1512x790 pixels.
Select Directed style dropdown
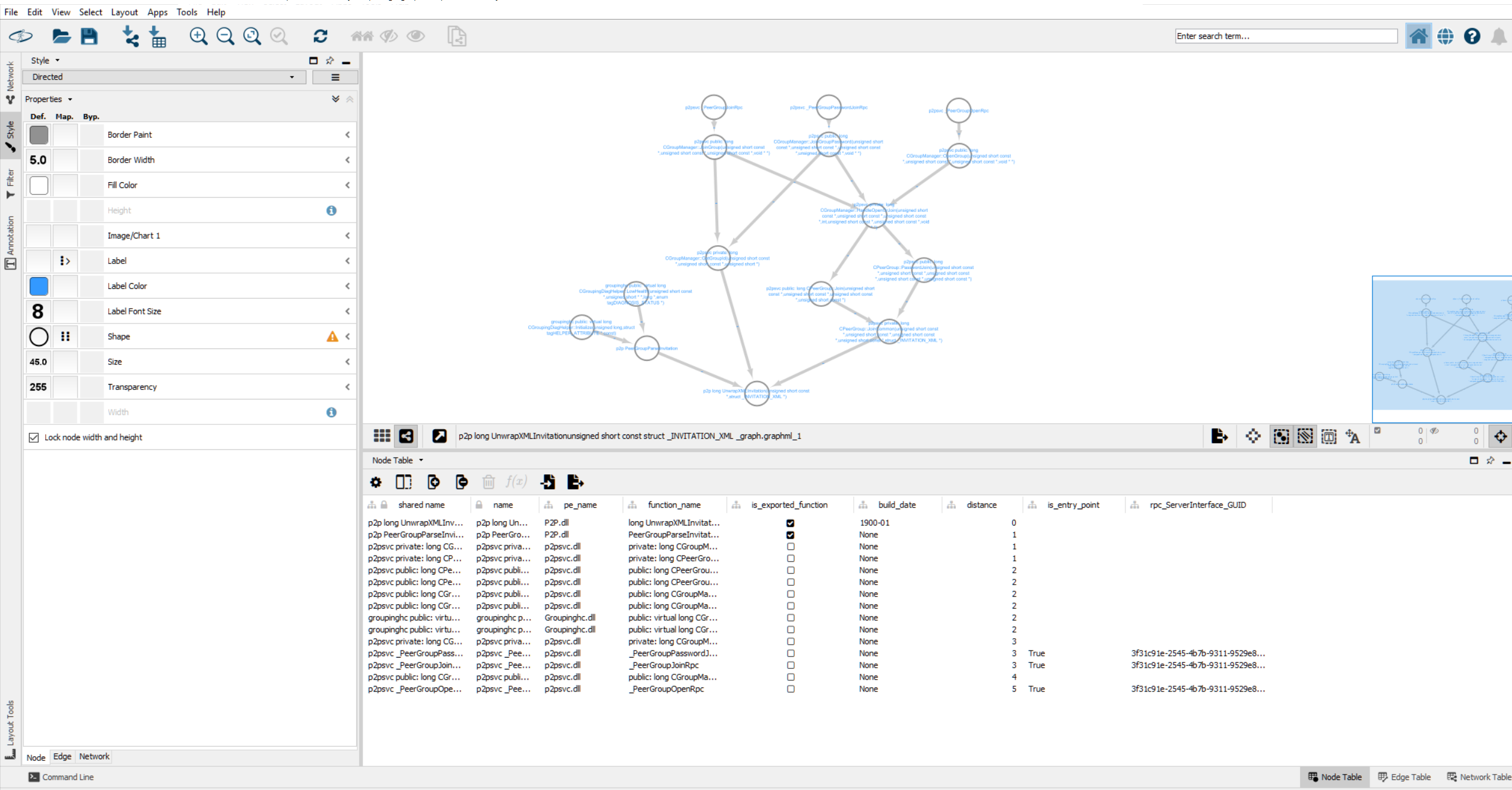(x=162, y=77)
